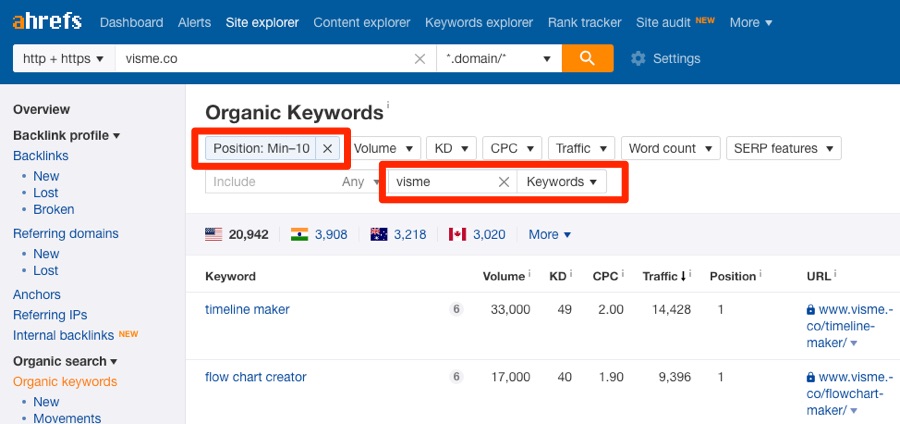The height and width of the screenshot is (424, 900).
Task: Open the KD filter dropdown
Action: [x=452, y=148]
